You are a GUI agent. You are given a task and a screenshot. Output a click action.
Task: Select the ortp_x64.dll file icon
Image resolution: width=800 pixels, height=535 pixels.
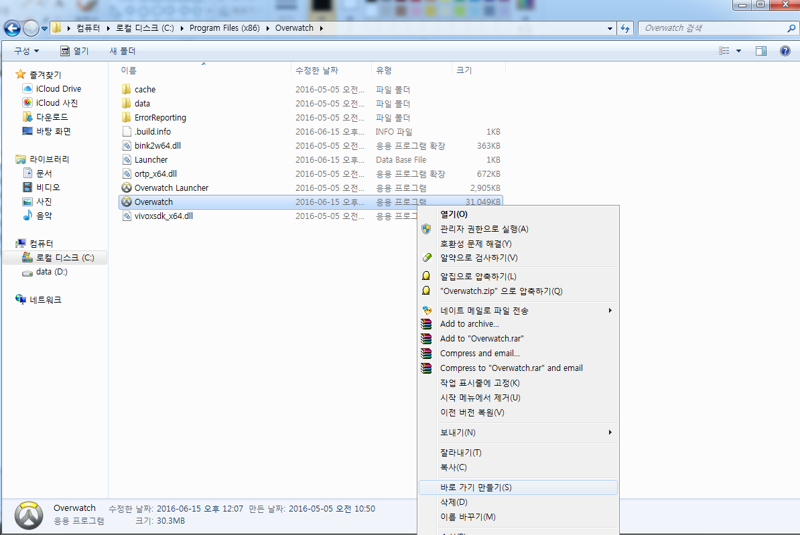pyautogui.click(x=127, y=173)
